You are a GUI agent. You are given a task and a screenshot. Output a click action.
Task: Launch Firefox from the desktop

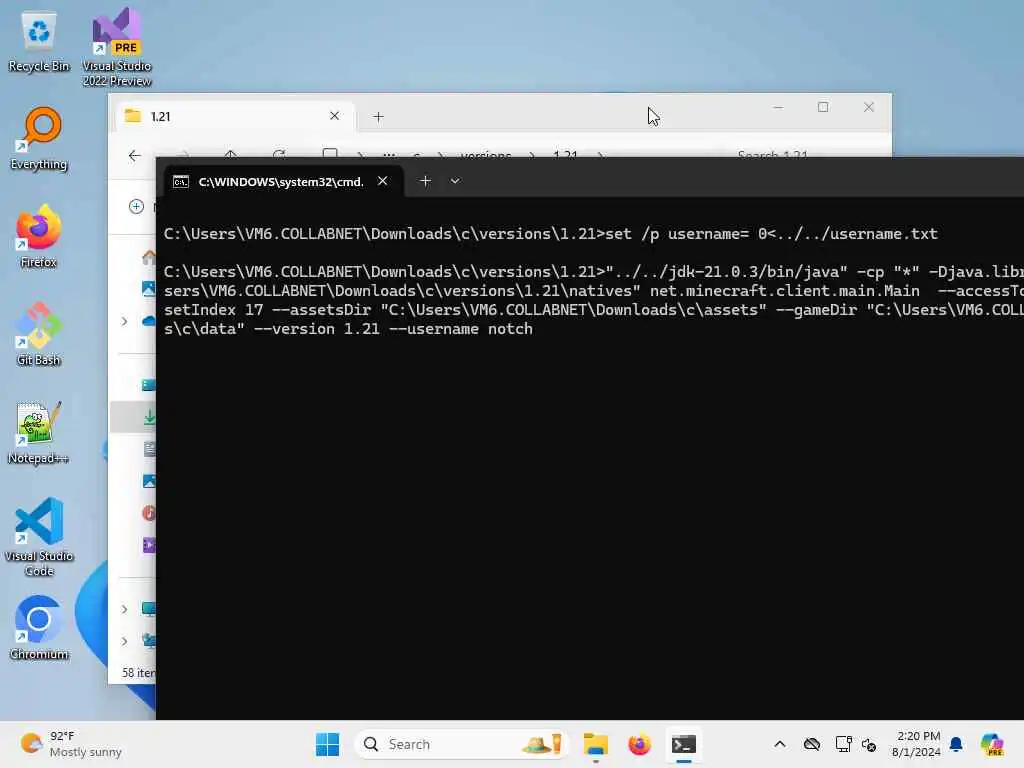39,236
